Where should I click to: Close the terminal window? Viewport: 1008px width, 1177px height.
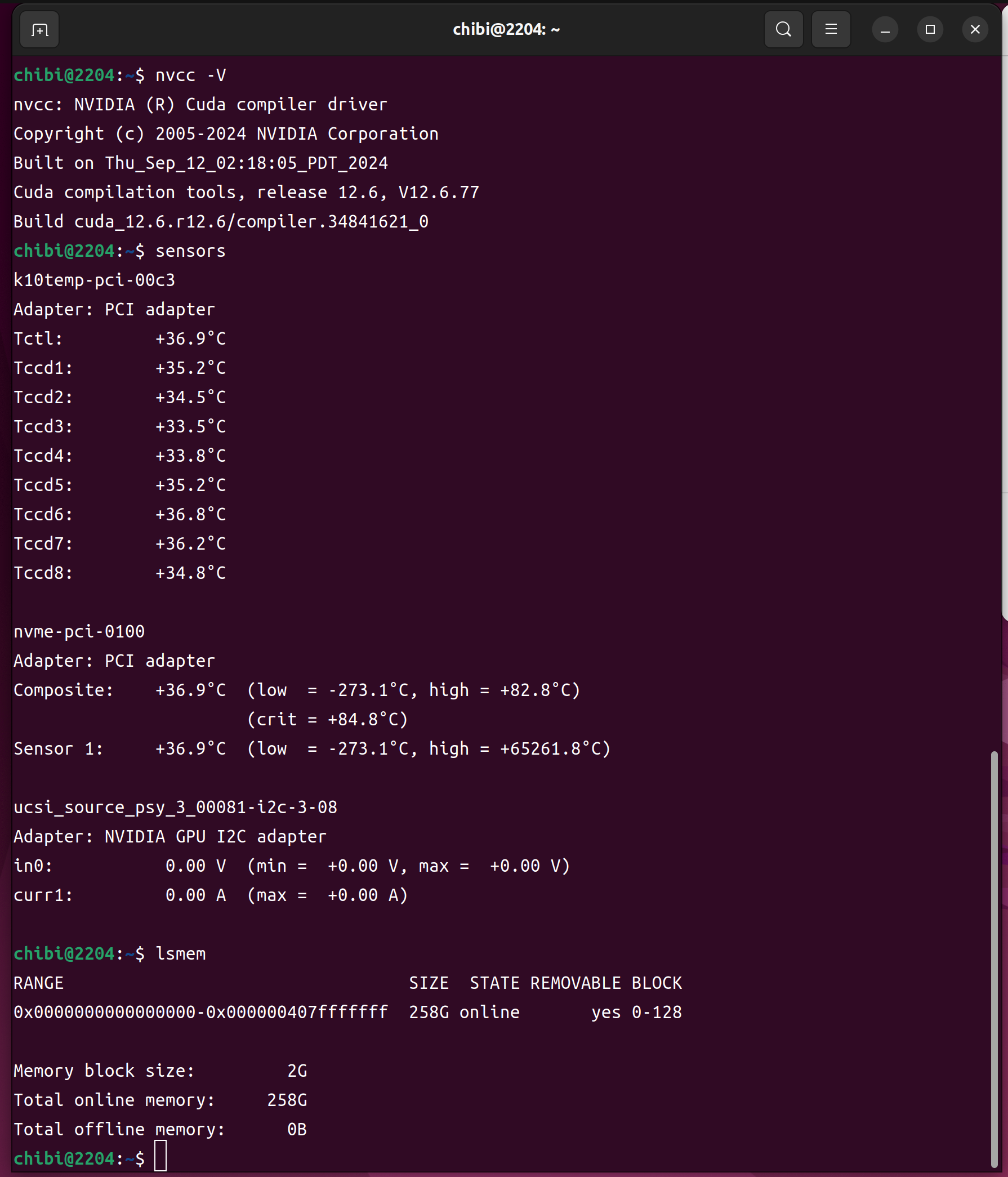975,29
